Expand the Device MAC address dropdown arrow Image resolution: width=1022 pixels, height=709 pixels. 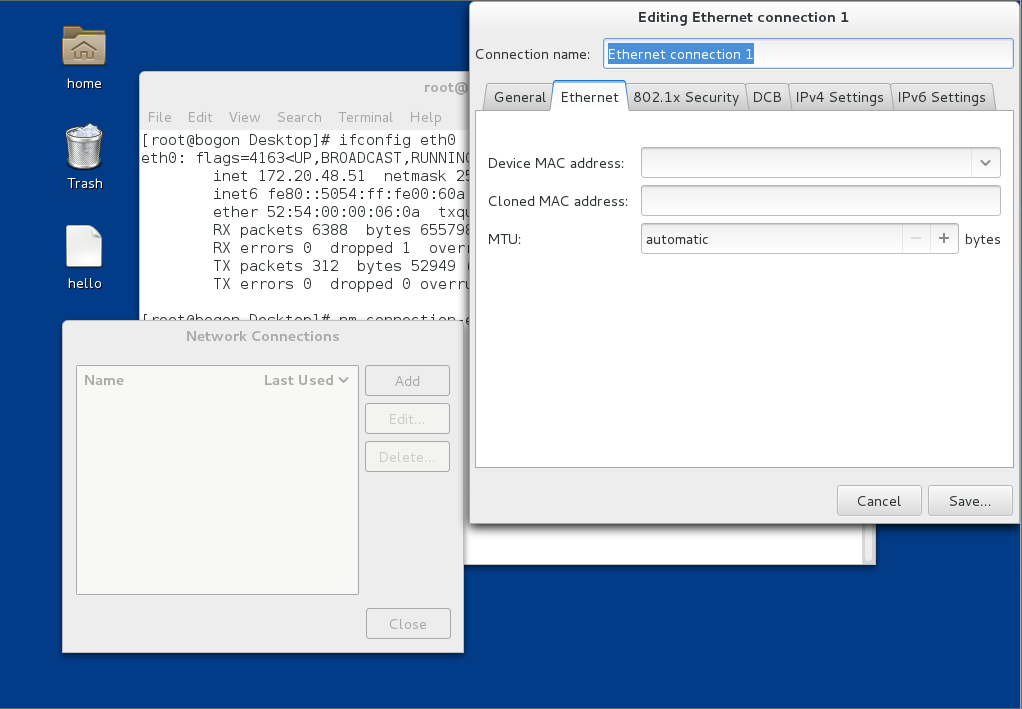(x=986, y=163)
